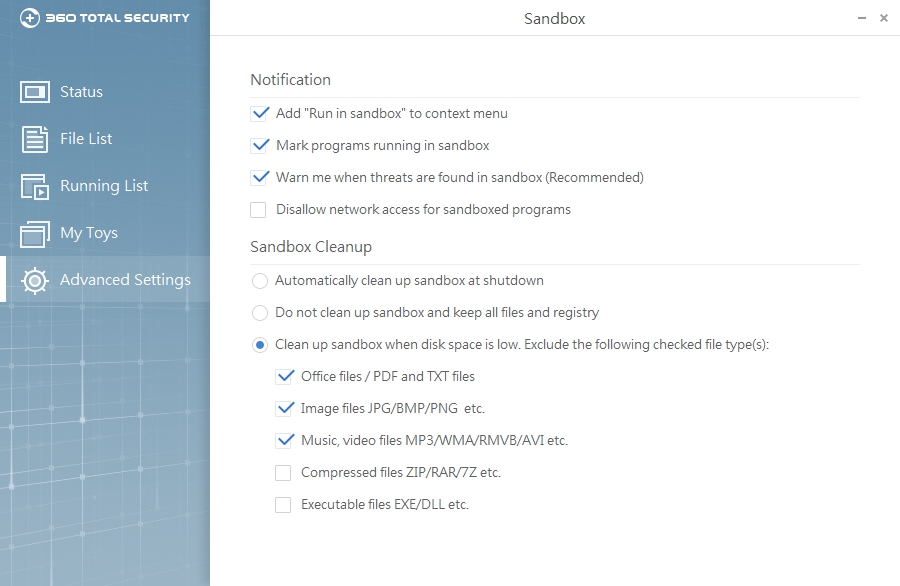Click the Running List play icon
The image size is (900, 586).
(x=35, y=186)
